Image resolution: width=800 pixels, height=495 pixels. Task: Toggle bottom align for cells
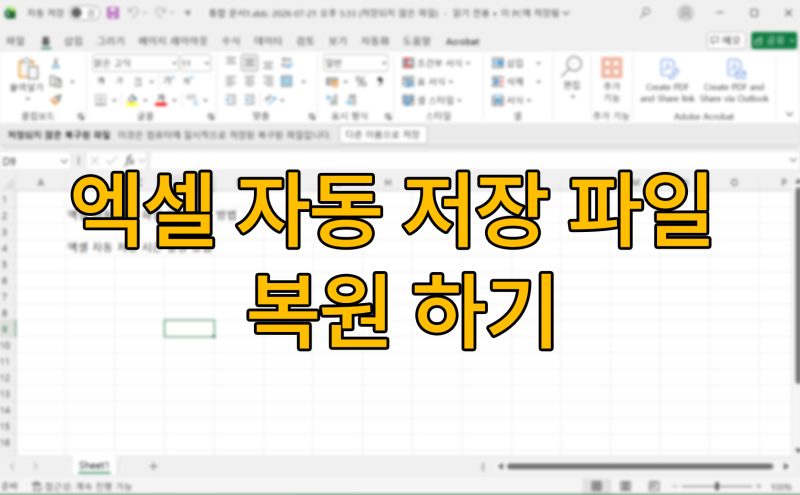(x=268, y=63)
